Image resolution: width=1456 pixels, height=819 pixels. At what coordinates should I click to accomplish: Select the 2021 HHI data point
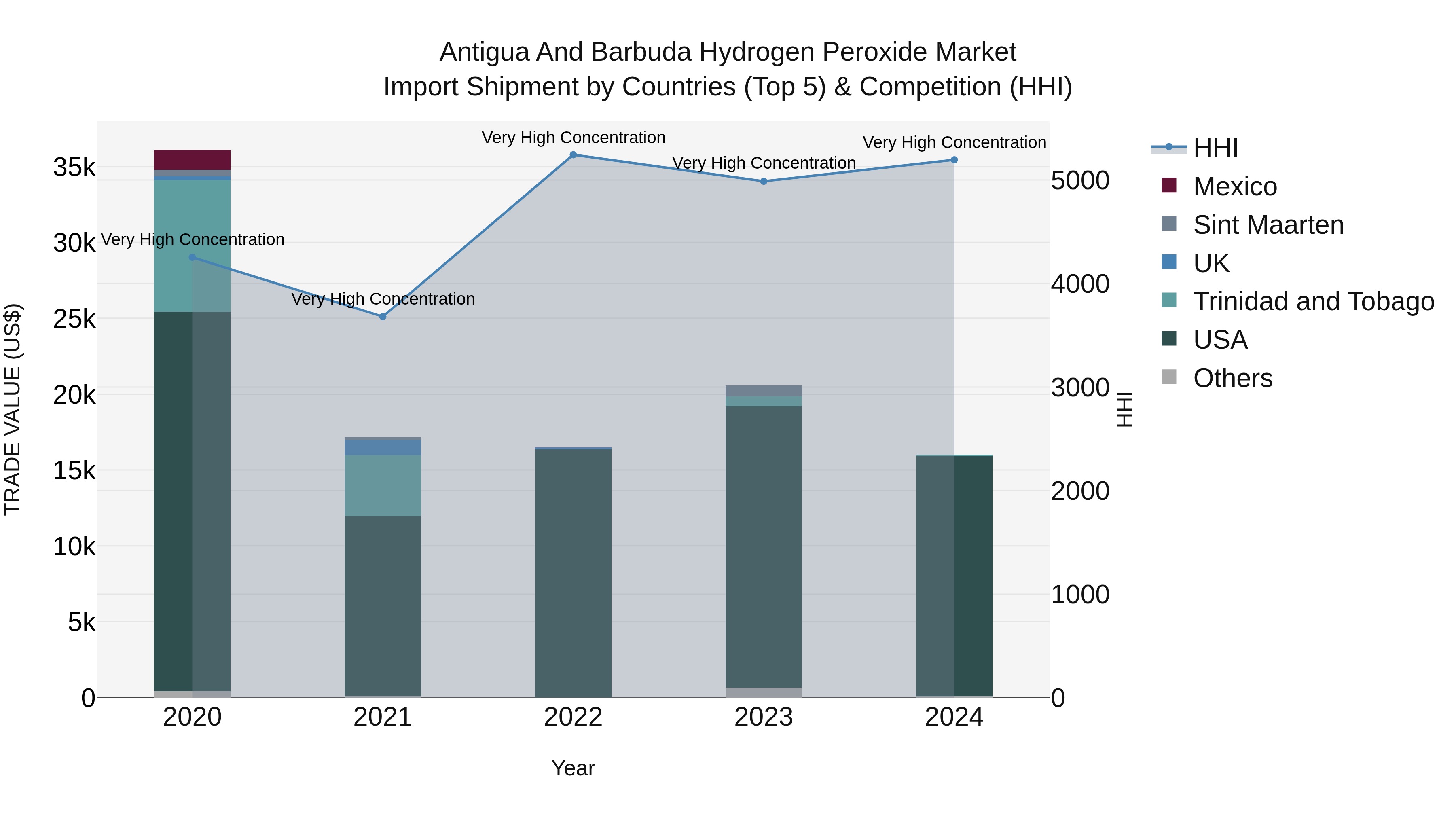(383, 317)
